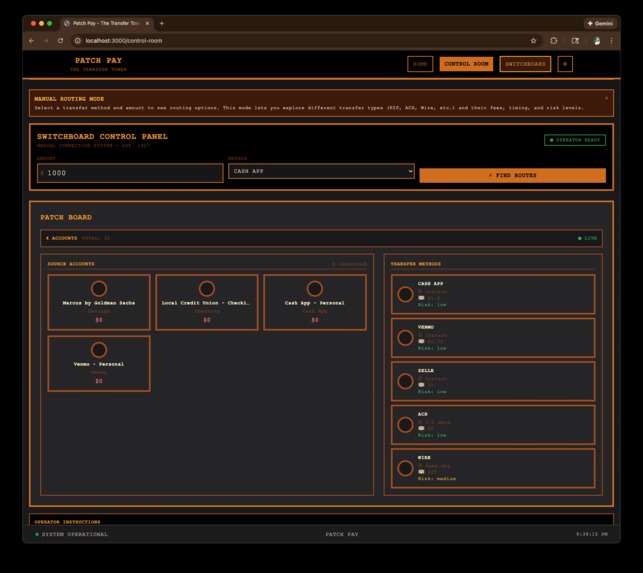Click the Cash App timing clock icon

point(420,292)
